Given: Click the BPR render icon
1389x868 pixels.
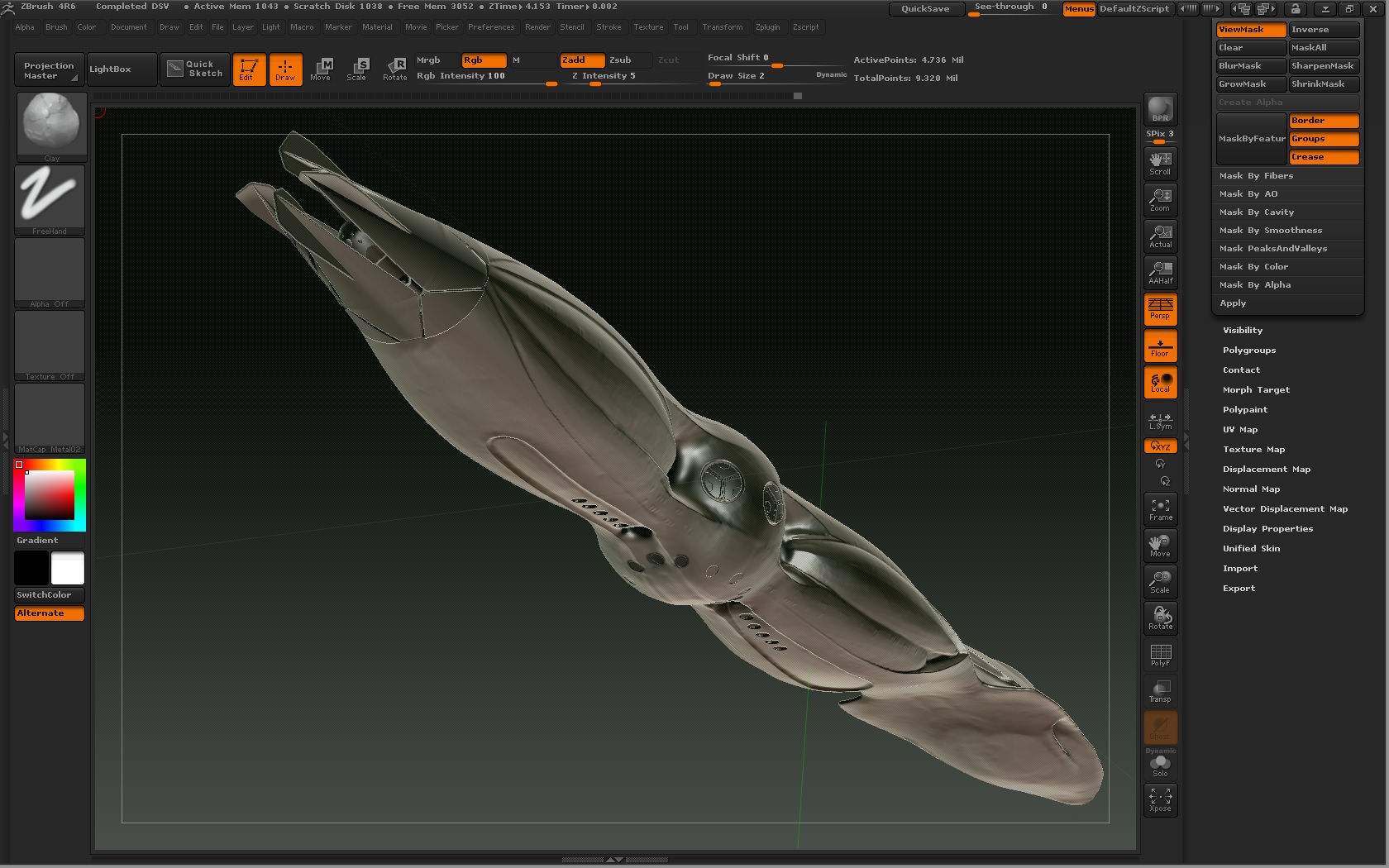Looking at the screenshot, I should [1159, 108].
